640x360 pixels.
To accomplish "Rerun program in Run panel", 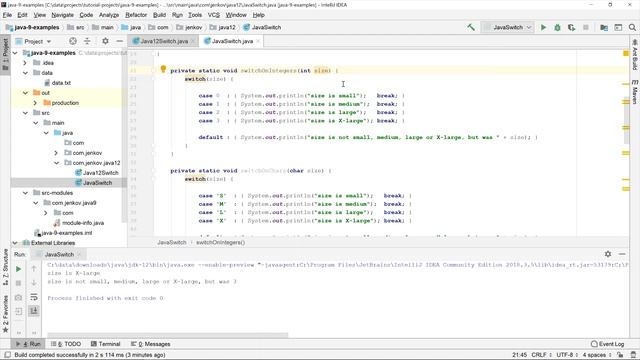I will coord(18,269).
